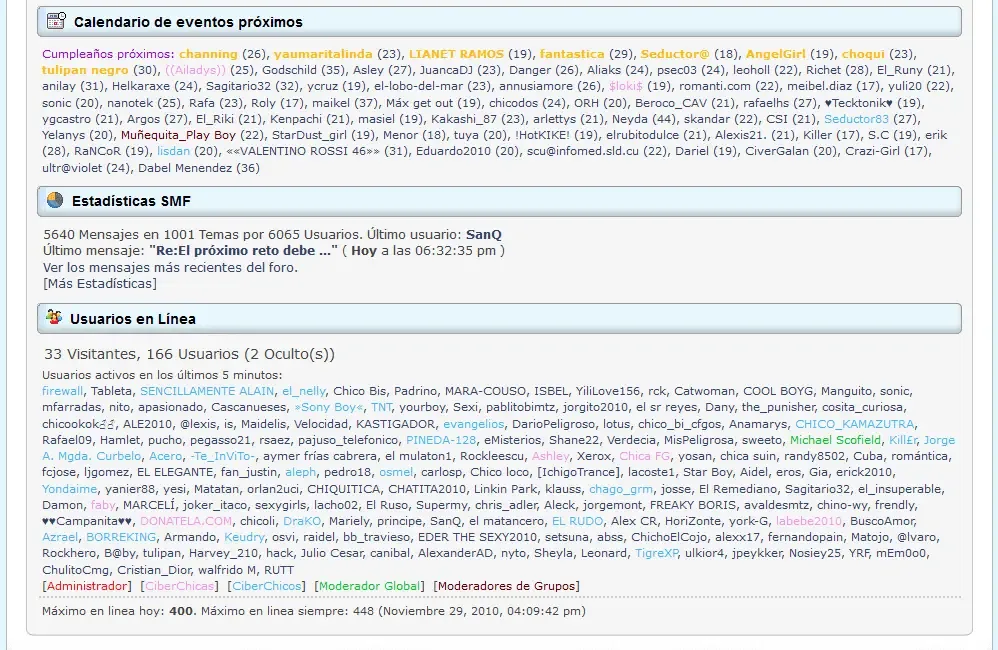Select the evangelios user link
Image resolution: width=998 pixels, height=650 pixels.
pyautogui.click(x=474, y=424)
